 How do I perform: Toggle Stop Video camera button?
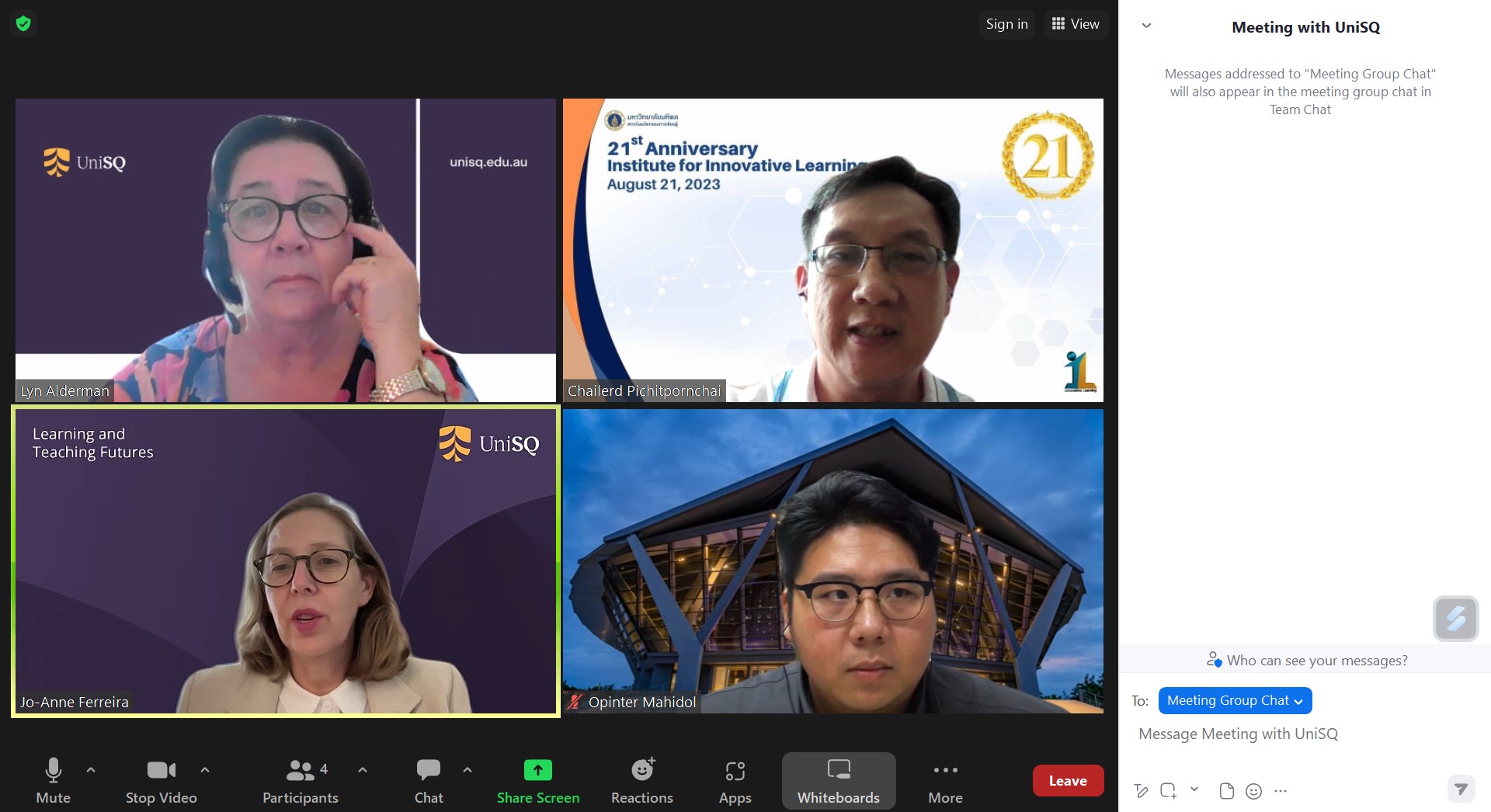point(161,780)
